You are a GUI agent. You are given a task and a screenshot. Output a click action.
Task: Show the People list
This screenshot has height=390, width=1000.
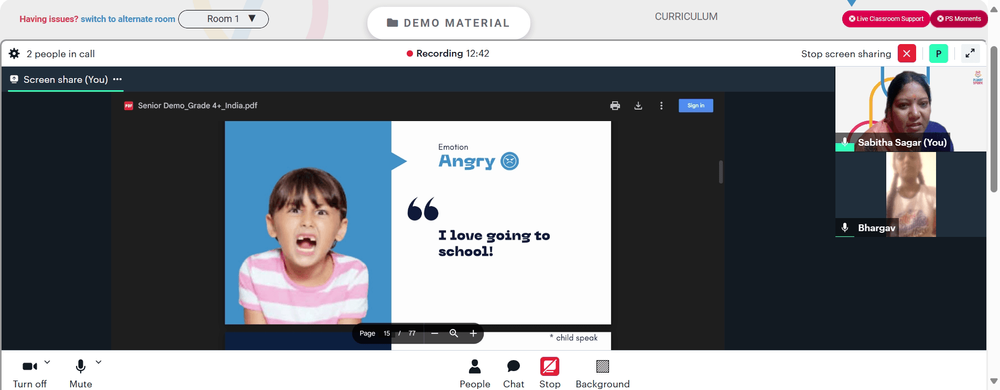pos(474,373)
